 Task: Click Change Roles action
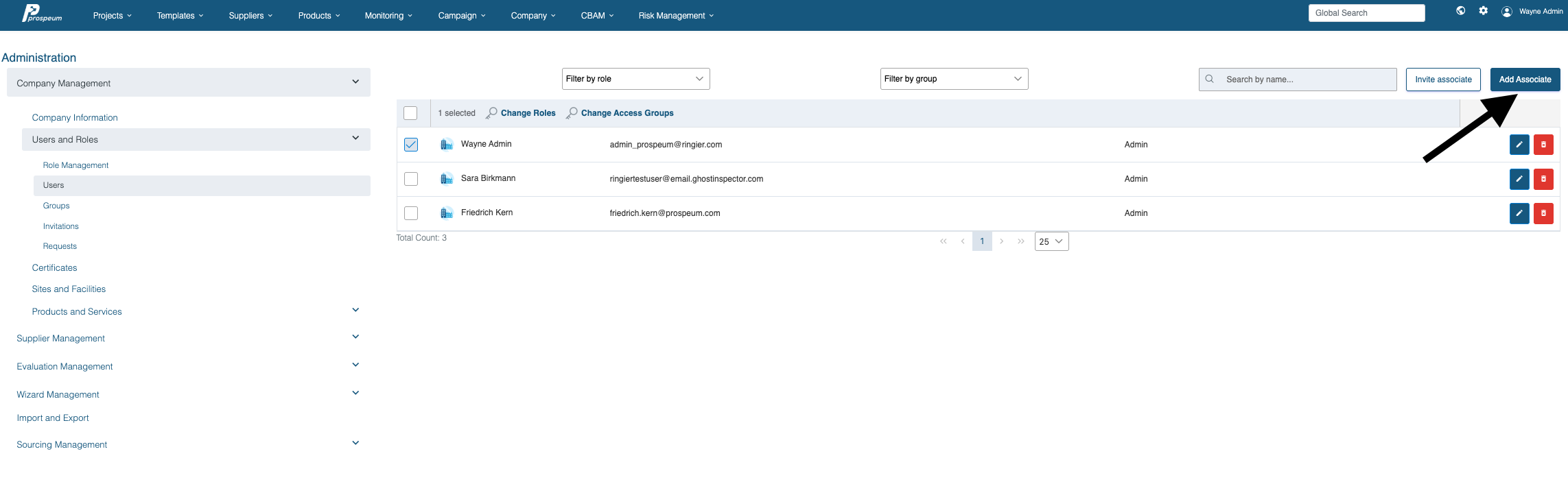point(521,113)
